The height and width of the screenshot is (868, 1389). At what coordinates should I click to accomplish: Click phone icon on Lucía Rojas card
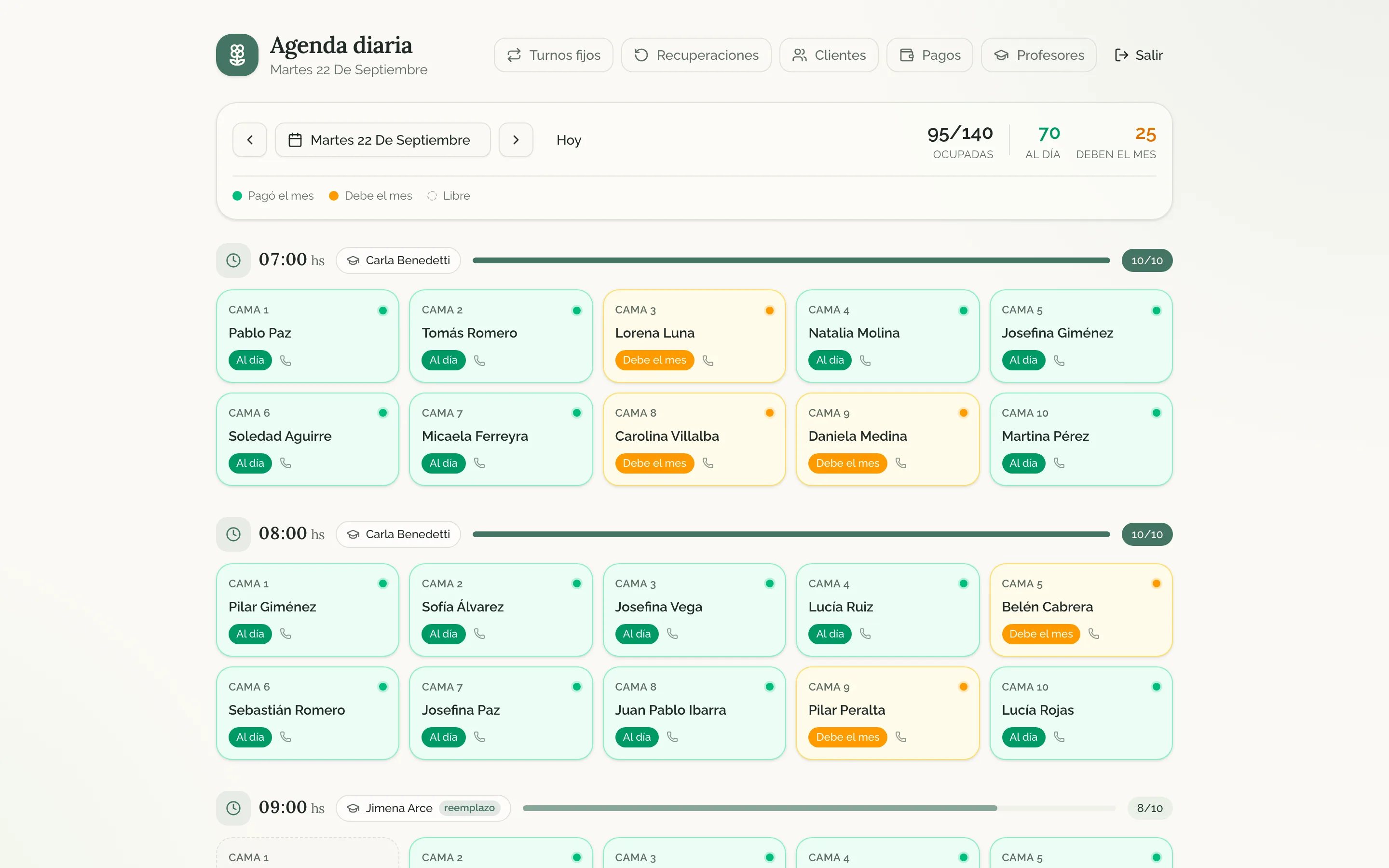pos(1059,737)
